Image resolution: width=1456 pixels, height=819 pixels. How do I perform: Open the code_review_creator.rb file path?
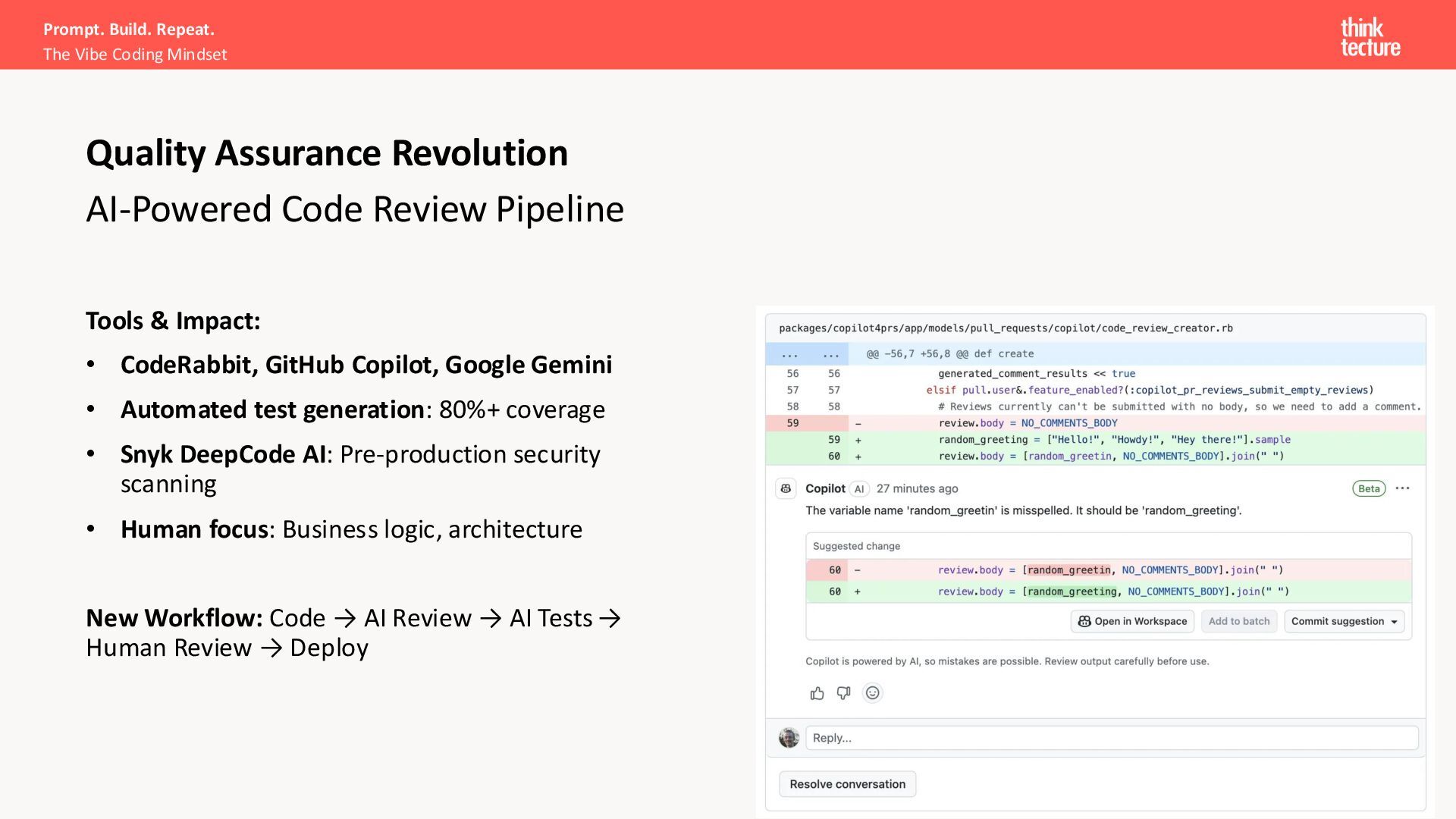pyautogui.click(x=1006, y=328)
